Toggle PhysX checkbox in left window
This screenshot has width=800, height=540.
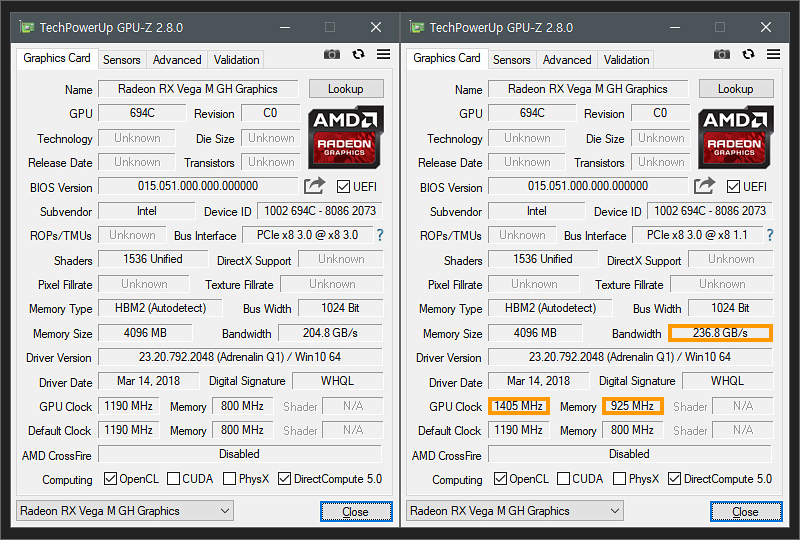(230, 479)
